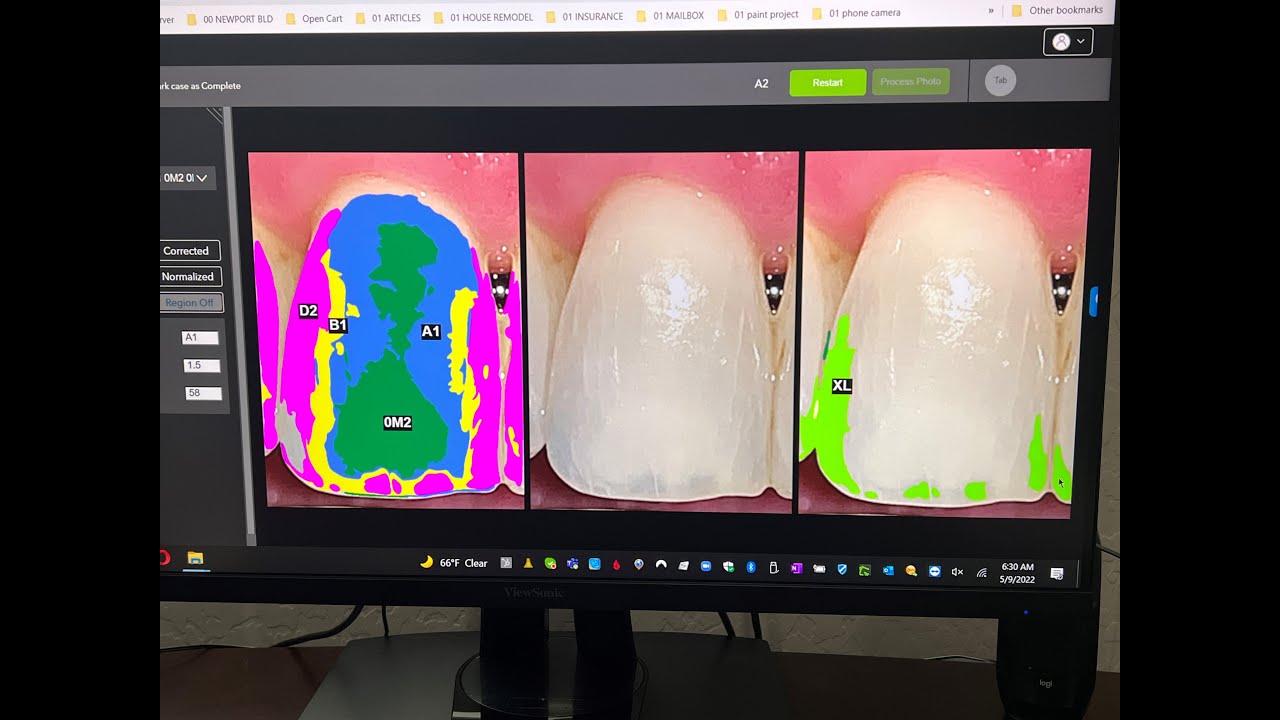Click the red droplet tray icon
The width and height of the screenshot is (1280, 720).
pos(617,565)
